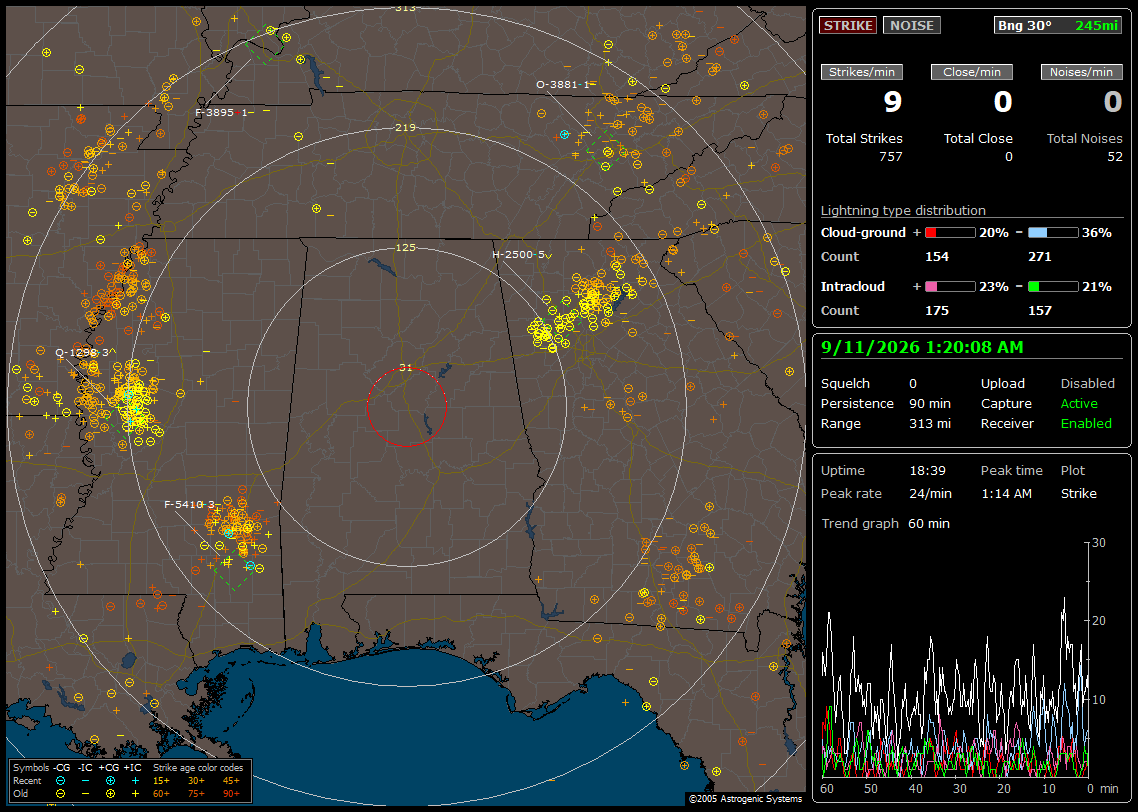This screenshot has height=812, width=1138.
Task: Select the red receiver range circle center
Action: (406, 407)
